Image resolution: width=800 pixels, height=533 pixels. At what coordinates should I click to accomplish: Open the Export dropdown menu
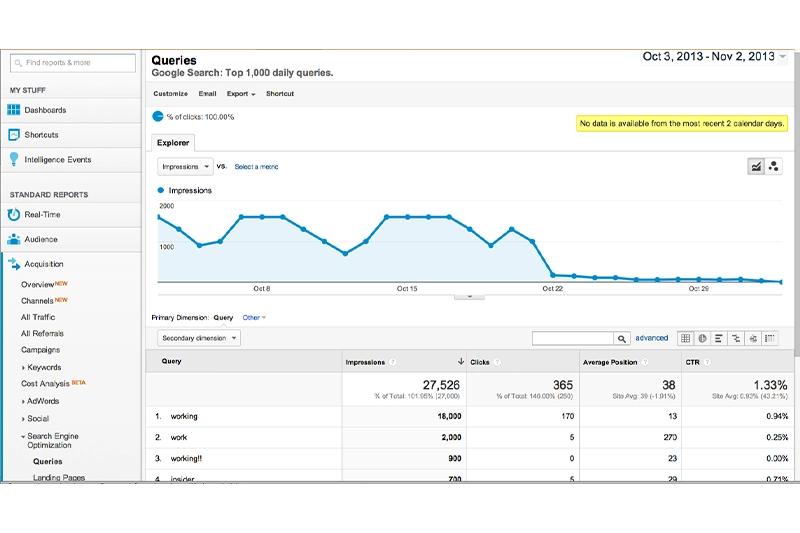(x=241, y=94)
